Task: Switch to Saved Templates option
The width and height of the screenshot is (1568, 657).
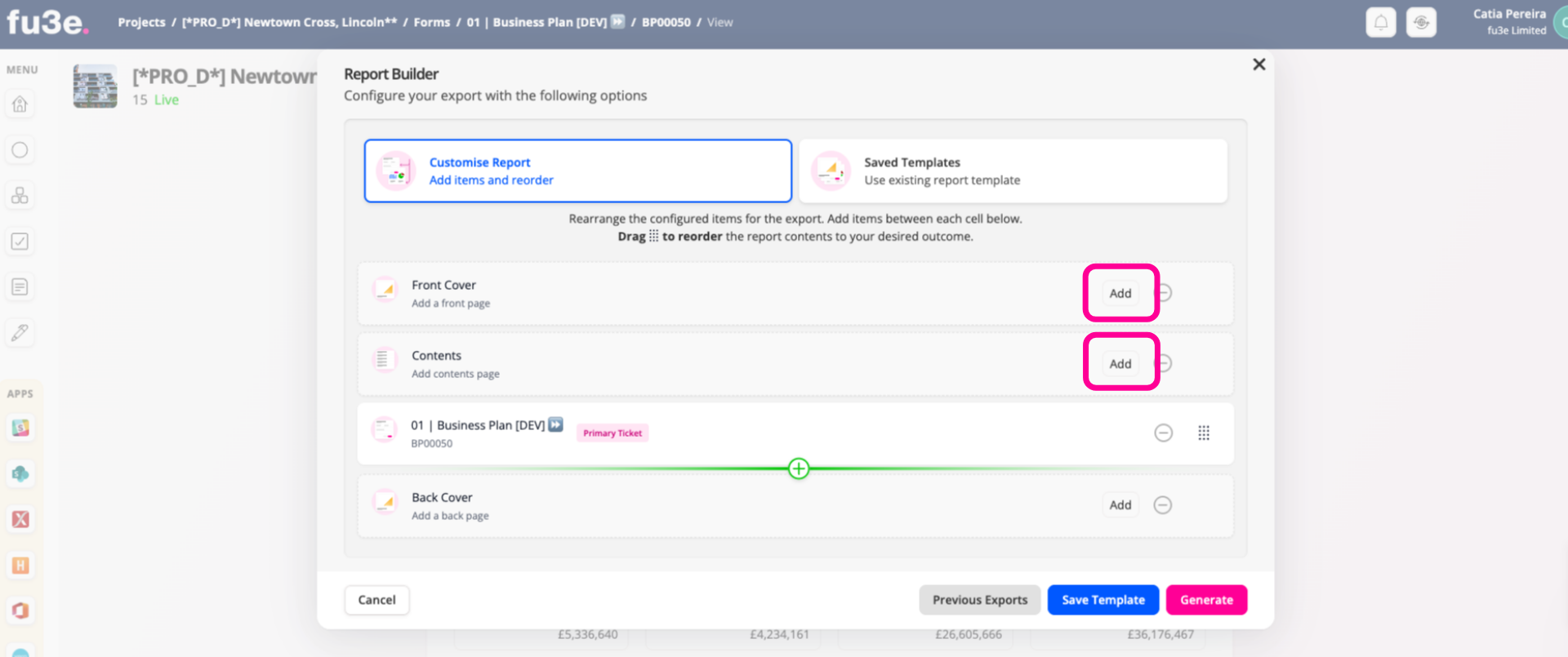Action: pyautogui.click(x=1013, y=171)
